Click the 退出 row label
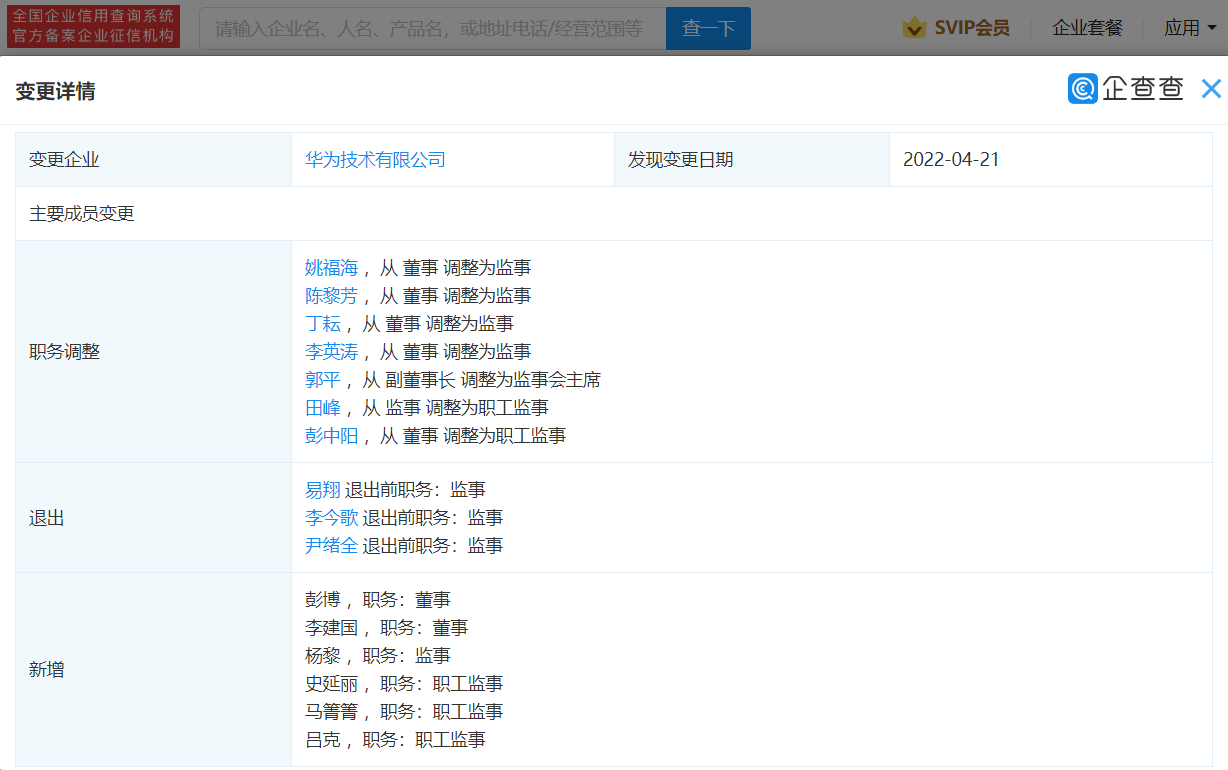The height and width of the screenshot is (770, 1228). [x=46, y=518]
